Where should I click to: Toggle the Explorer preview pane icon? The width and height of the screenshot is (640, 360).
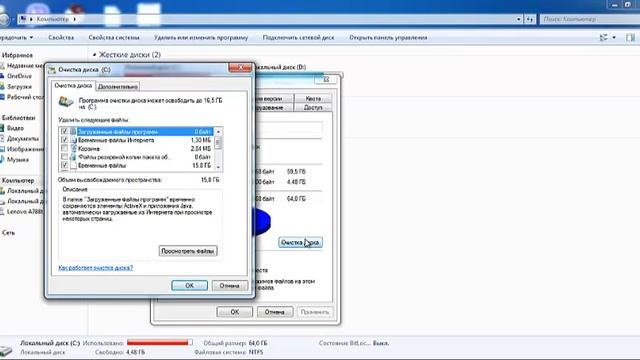click(630, 38)
